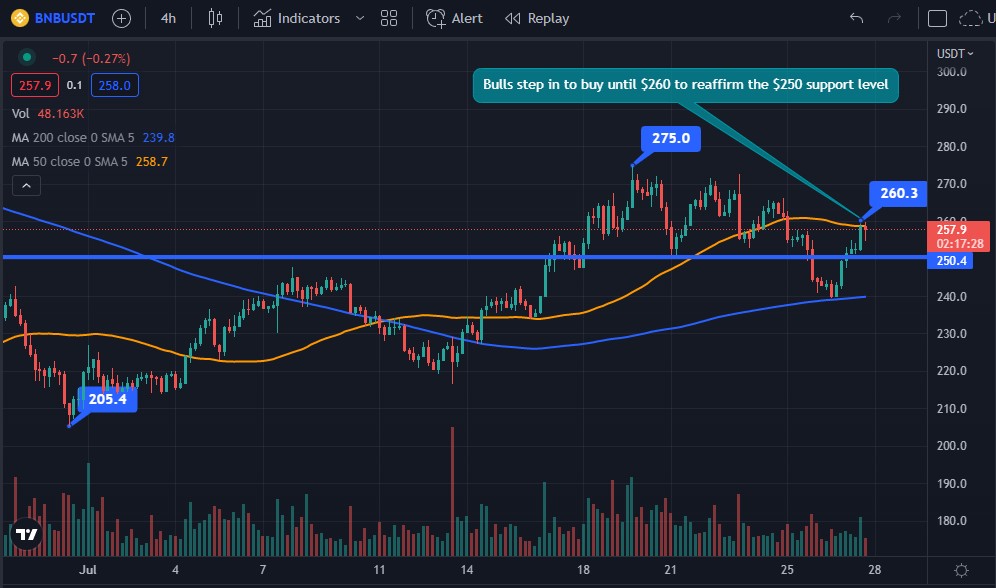Click the 239.8 MA 200 value
The height and width of the screenshot is (588, 996).
pyautogui.click(x=158, y=138)
